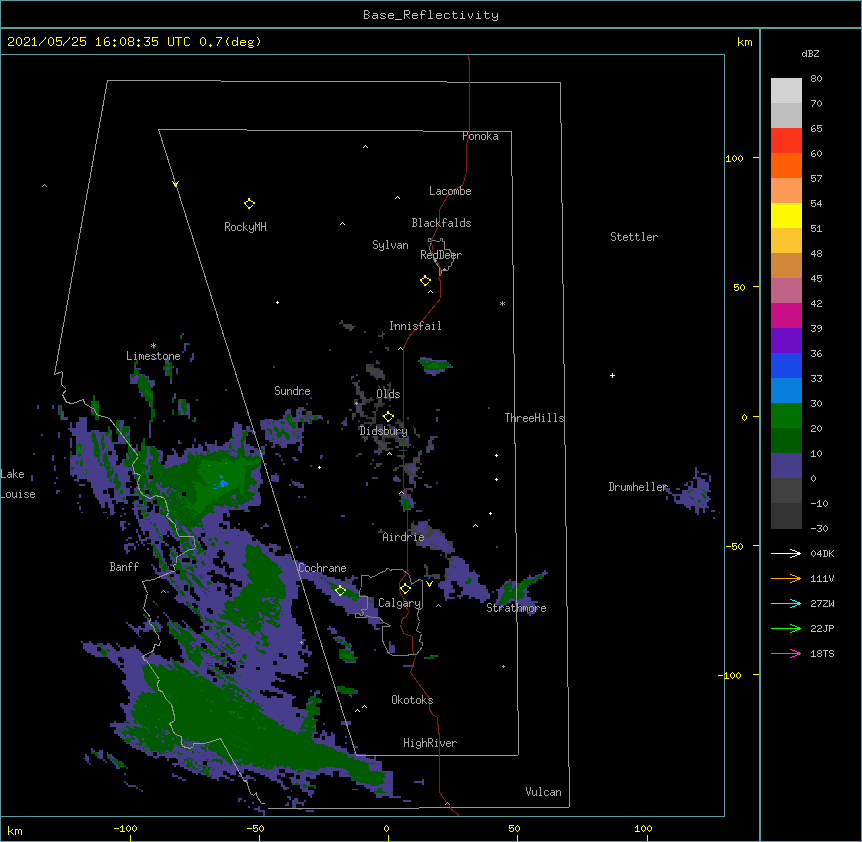Click the Innisfail city label
This screenshot has width=862, height=842.
pyautogui.click(x=415, y=326)
